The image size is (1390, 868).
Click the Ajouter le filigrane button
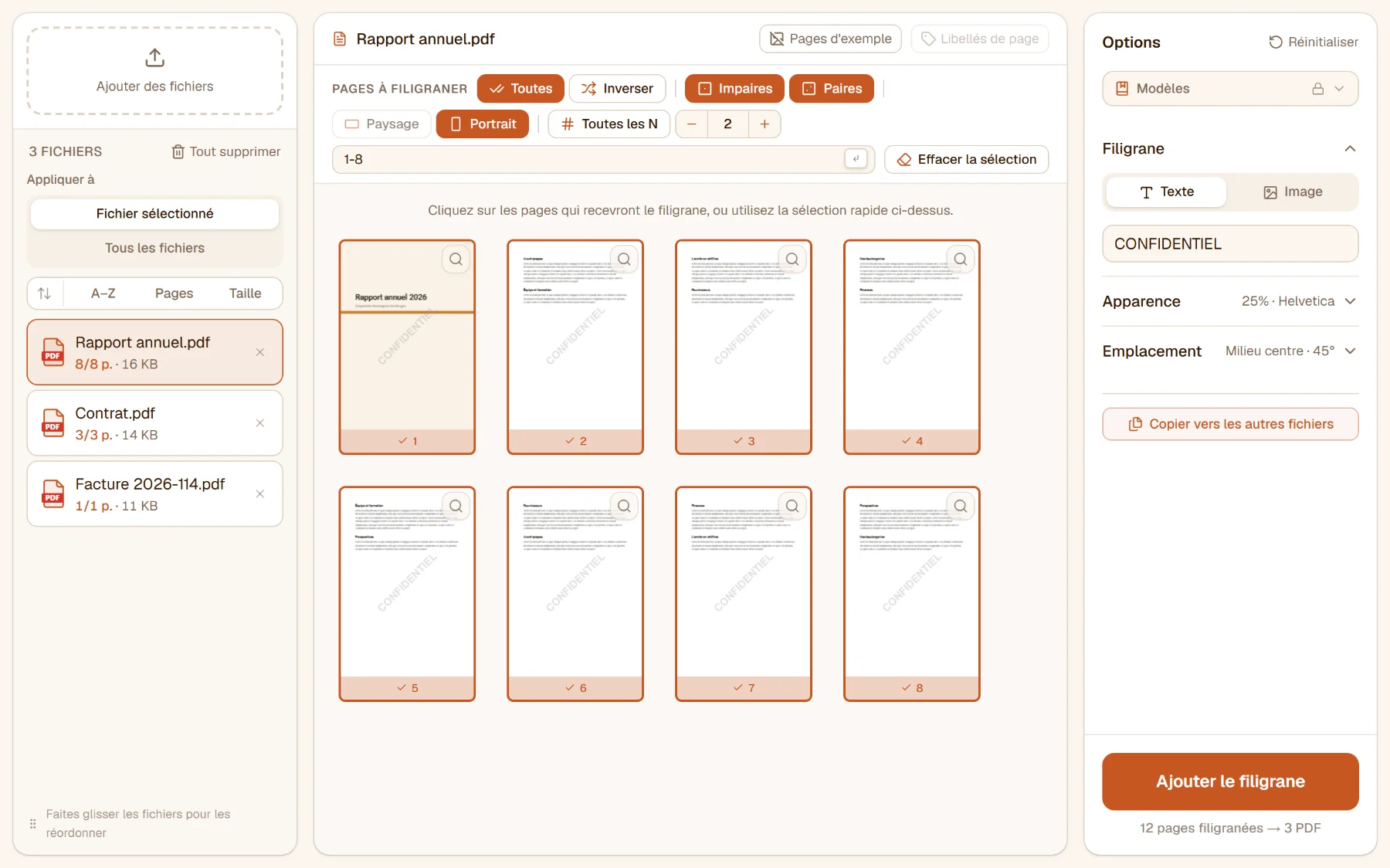tap(1230, 782)
